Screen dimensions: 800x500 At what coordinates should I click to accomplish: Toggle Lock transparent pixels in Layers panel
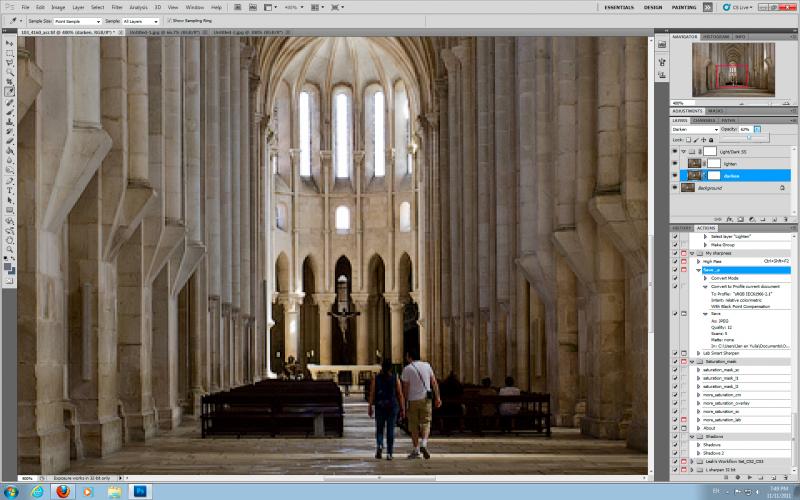click(x=688, y=140)
